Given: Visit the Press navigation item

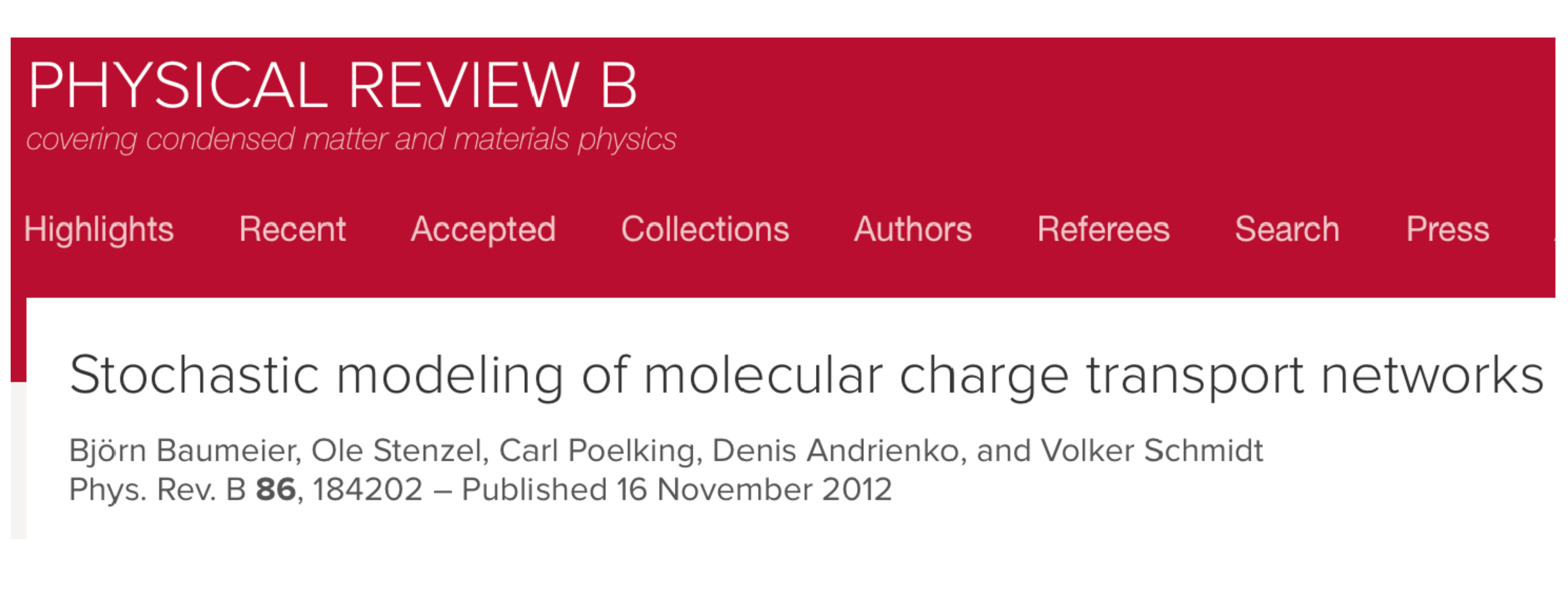Looking at the screenshot, I should tap(1447, 229).
